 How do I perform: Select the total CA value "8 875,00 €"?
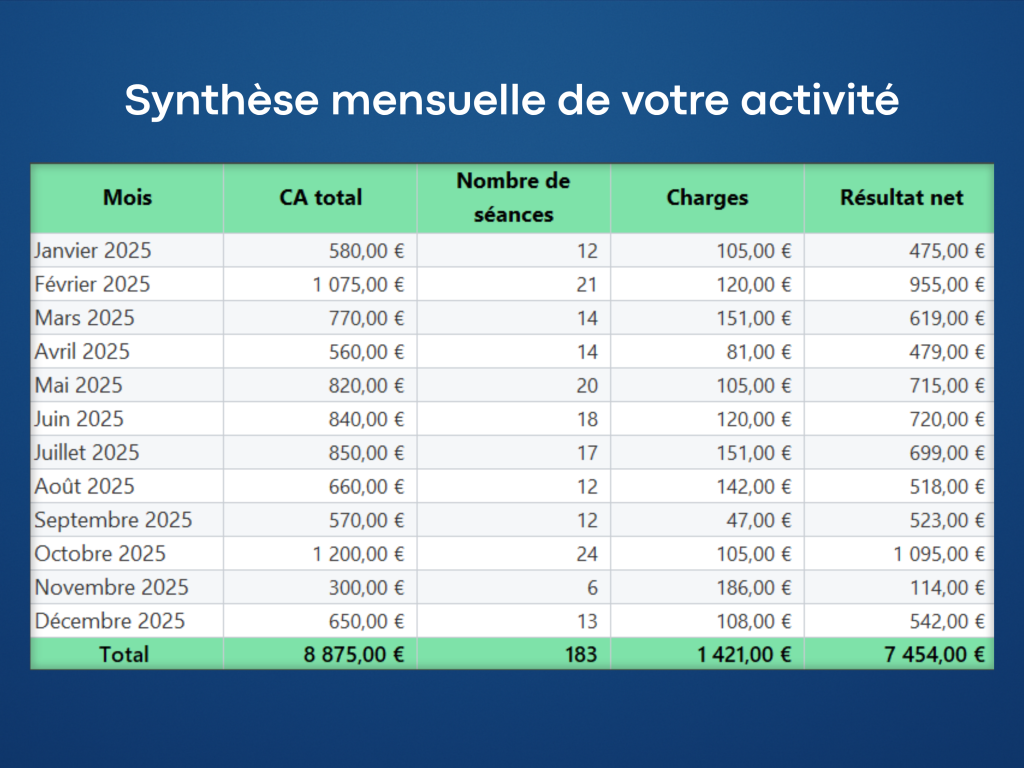click(x=353, y=654)
